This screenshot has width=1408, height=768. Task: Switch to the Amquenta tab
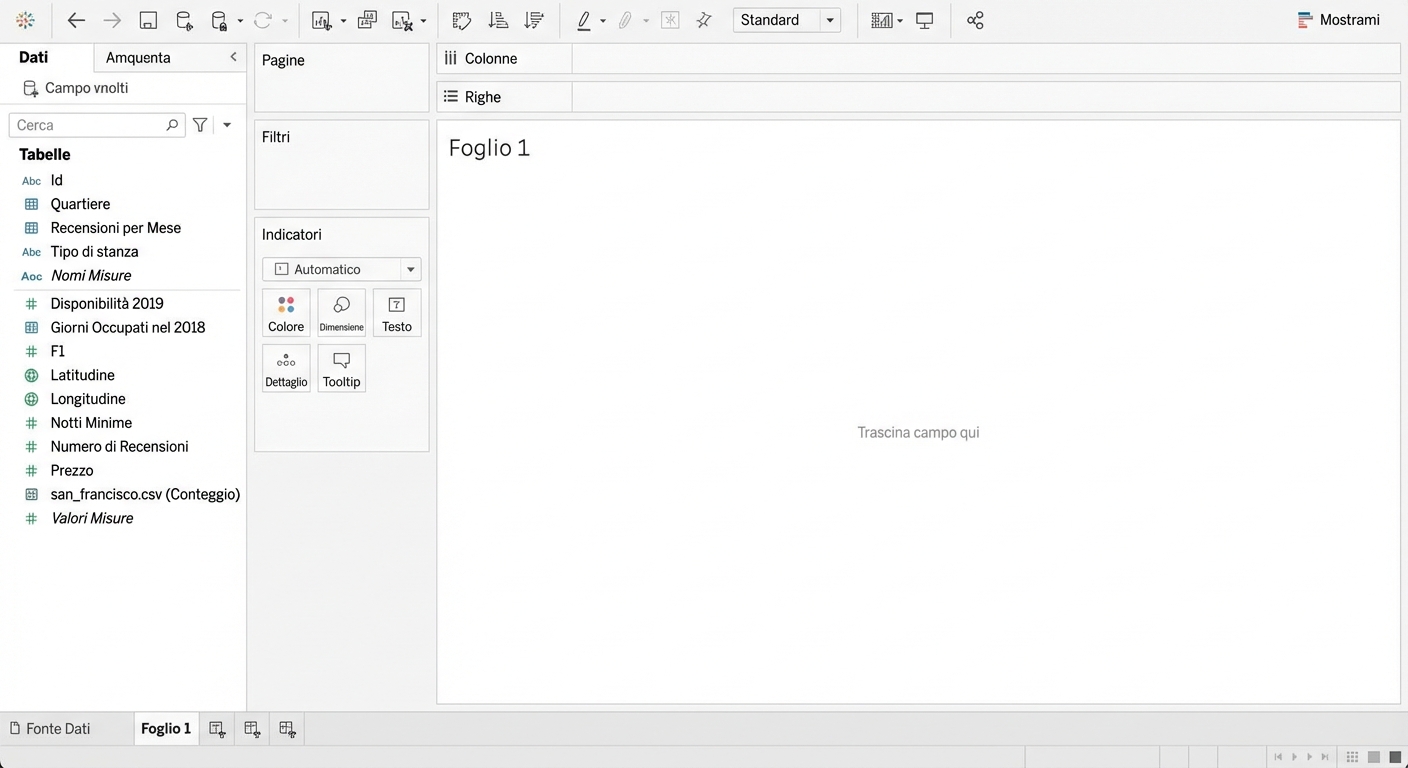138,58
